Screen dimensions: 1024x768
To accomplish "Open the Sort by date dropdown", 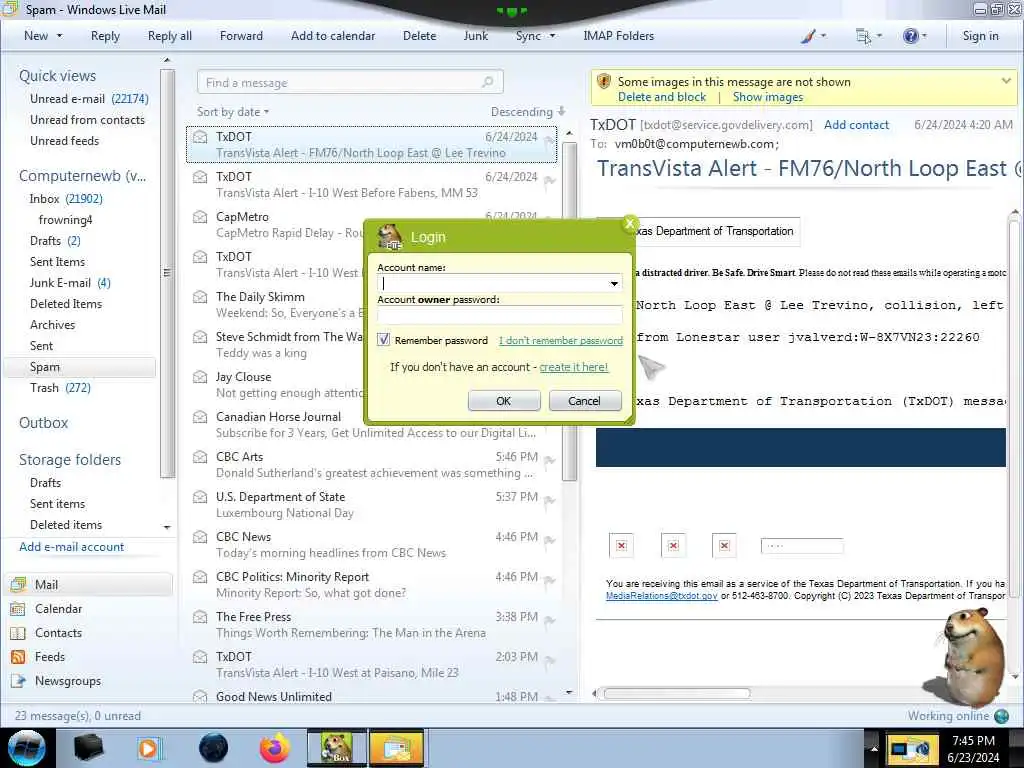I will pyautogui.click(x=233, y=112).
